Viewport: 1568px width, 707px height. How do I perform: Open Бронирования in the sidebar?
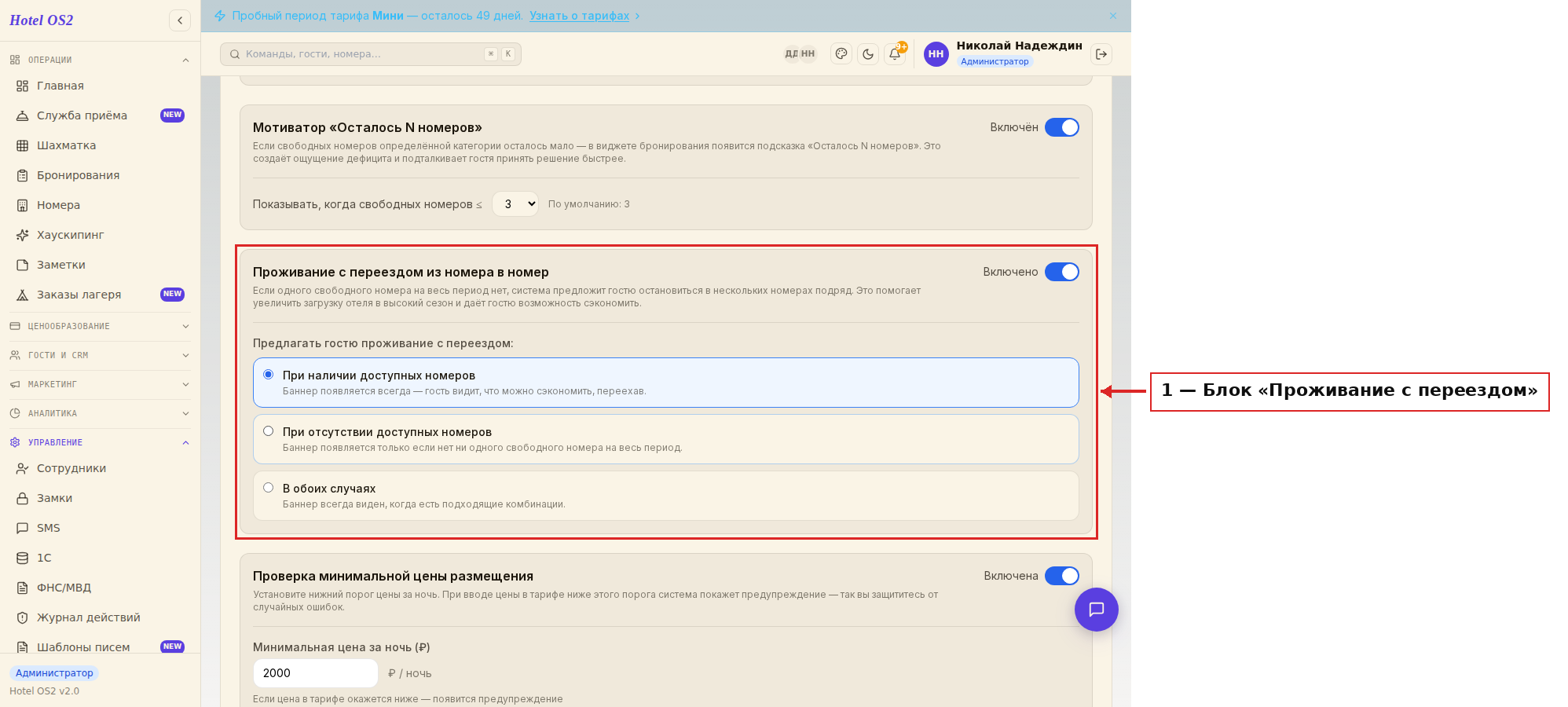coord(100,175)
